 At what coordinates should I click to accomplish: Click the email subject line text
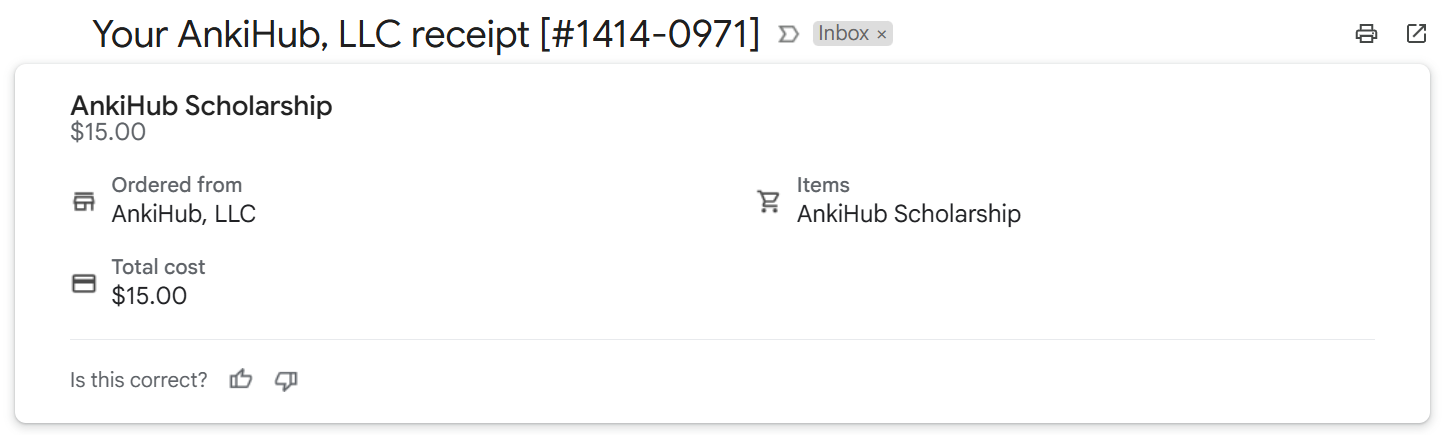pyautogui.click(x=426, y=35)
